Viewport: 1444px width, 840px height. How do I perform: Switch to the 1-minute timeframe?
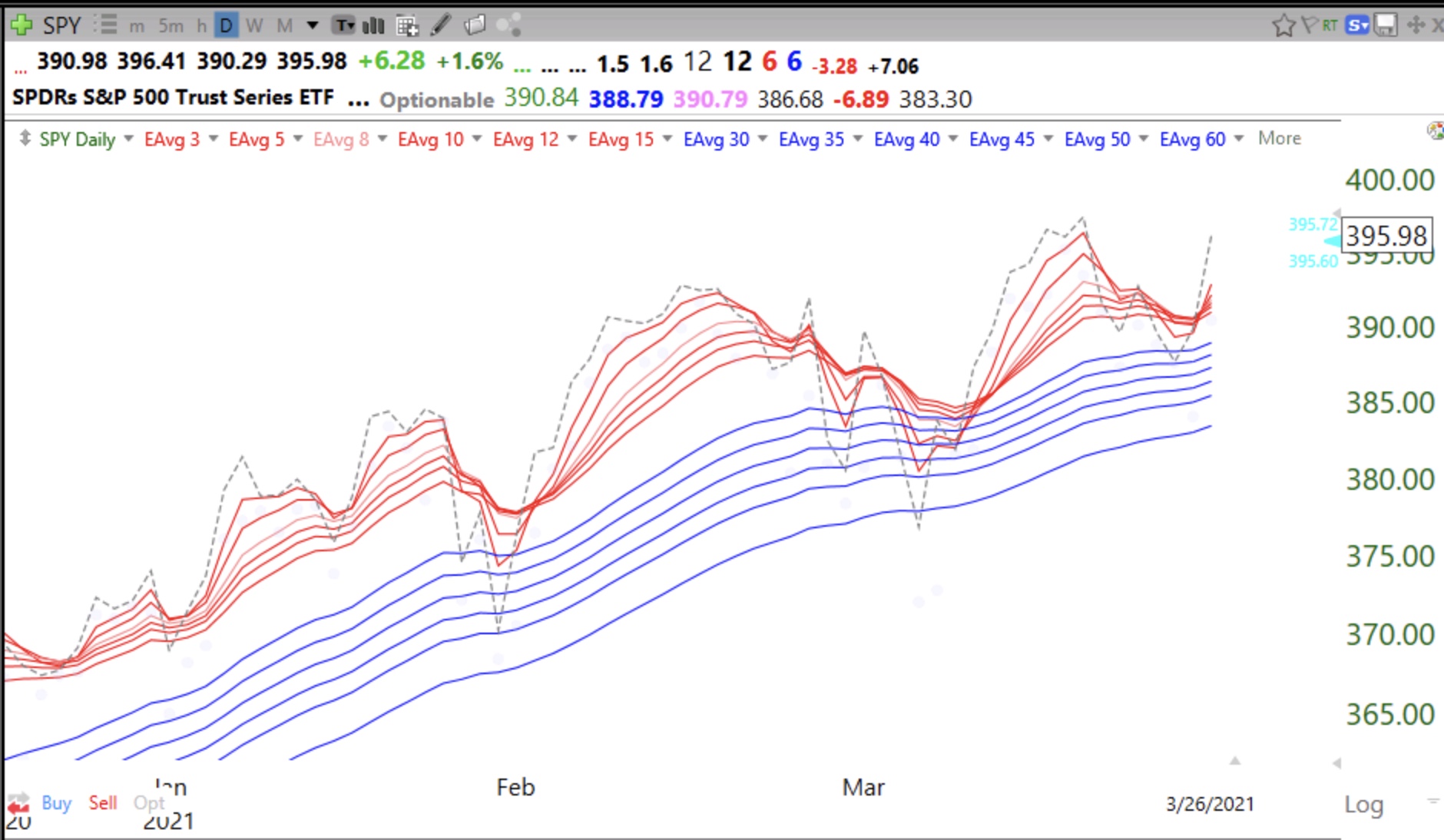click(x=137, y=26)
